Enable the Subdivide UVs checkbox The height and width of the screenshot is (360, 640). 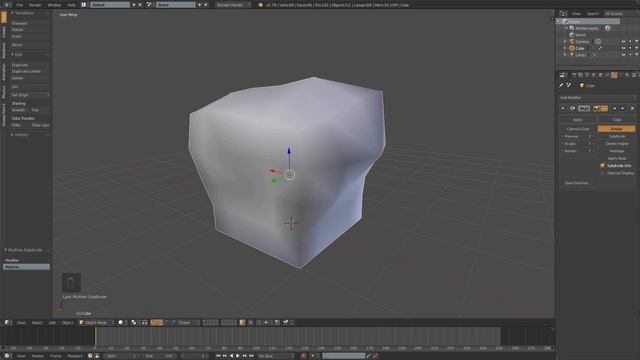tap(602, 166)
